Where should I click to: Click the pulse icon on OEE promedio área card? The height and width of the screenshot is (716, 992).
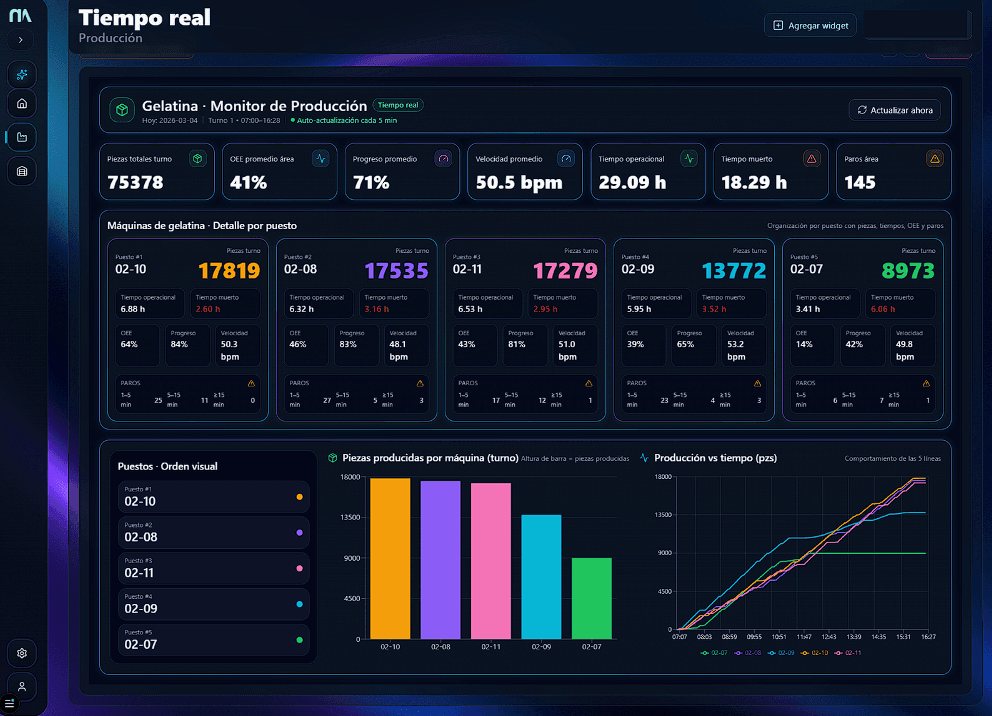coord(323,158)
